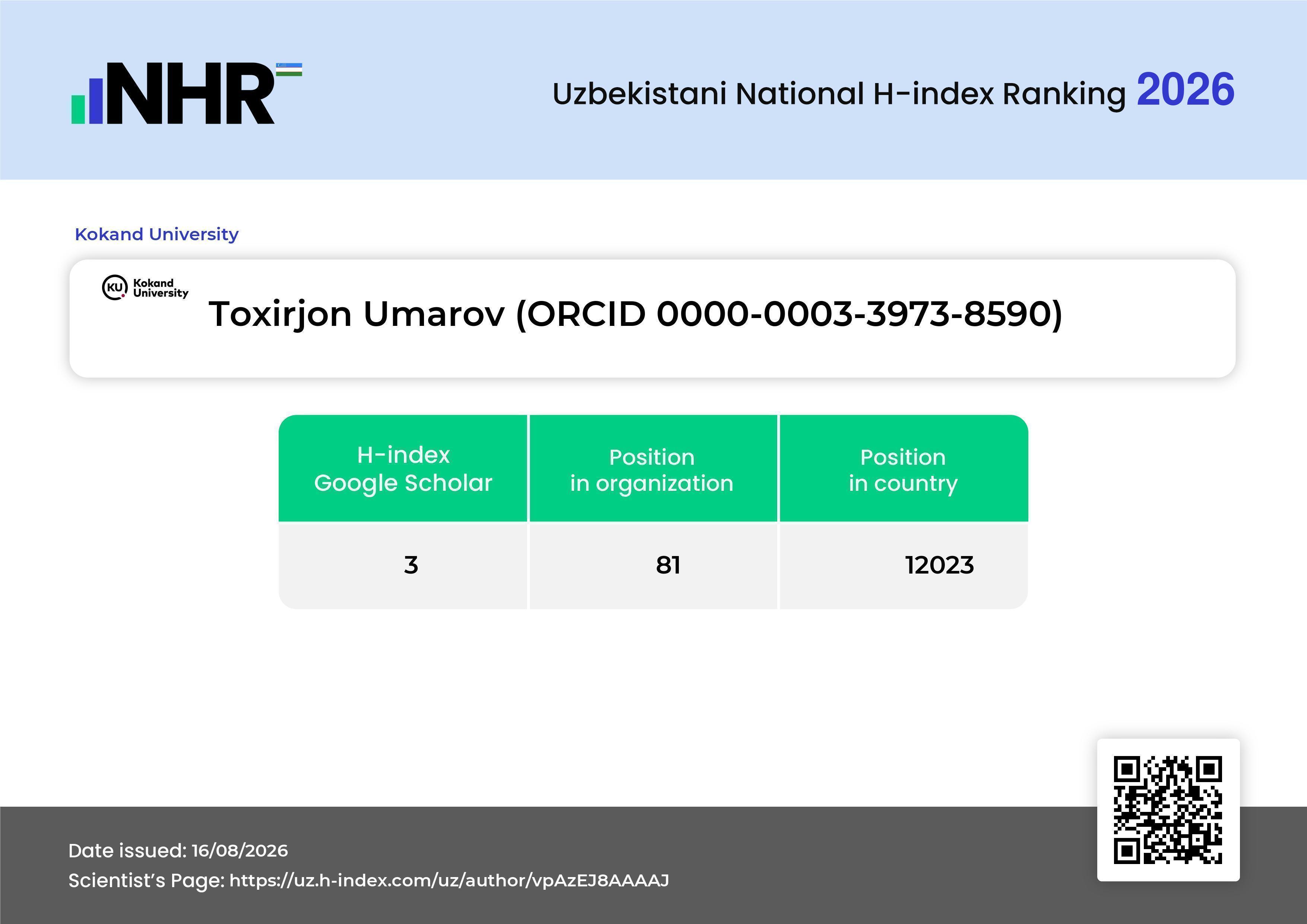Click the header title Uzbekistani National H-index Ranking
Viewport: 1307px width, 924px height.
click(x=839, y=93)
